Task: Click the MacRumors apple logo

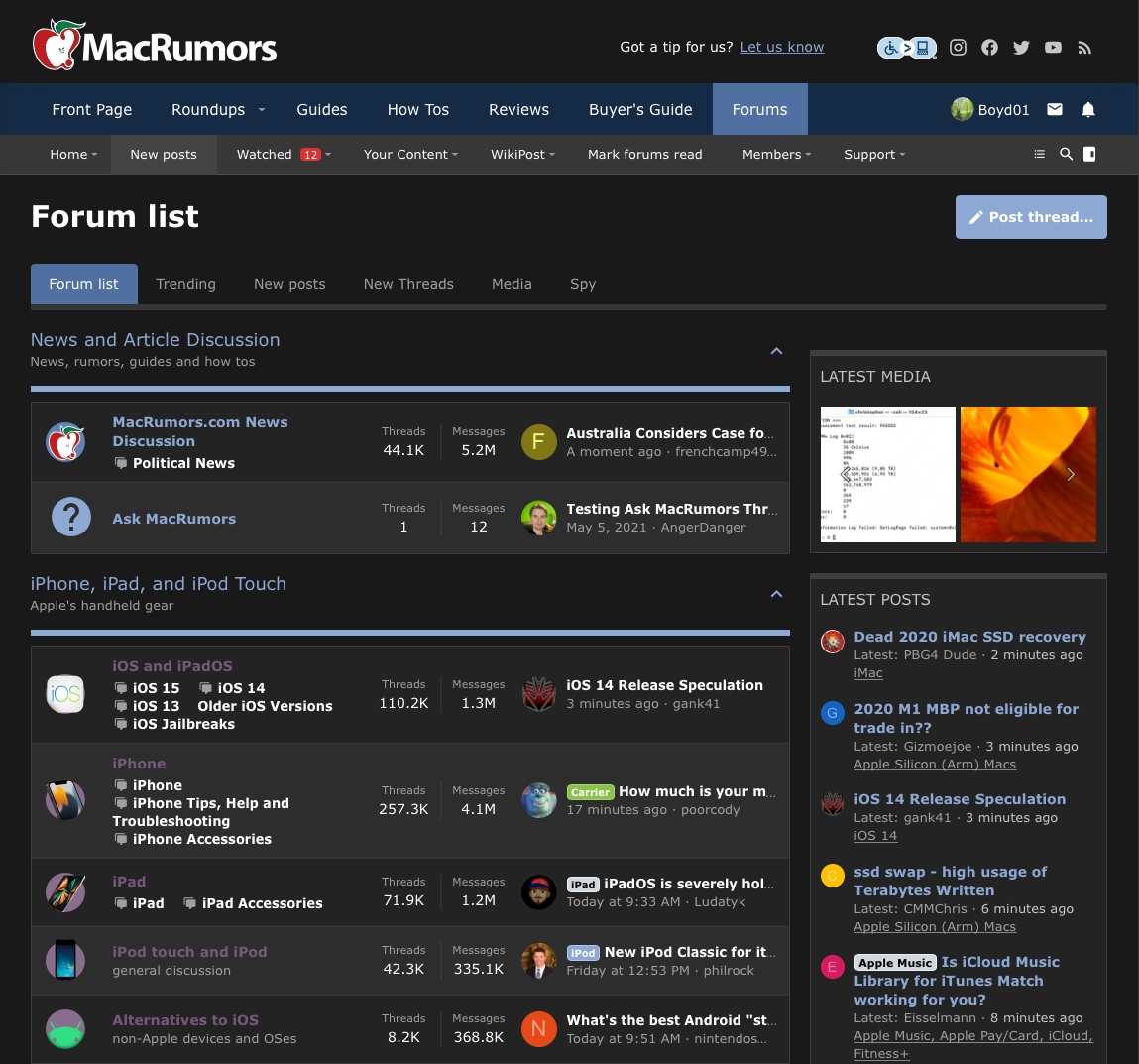Action: tap(57, 45)
